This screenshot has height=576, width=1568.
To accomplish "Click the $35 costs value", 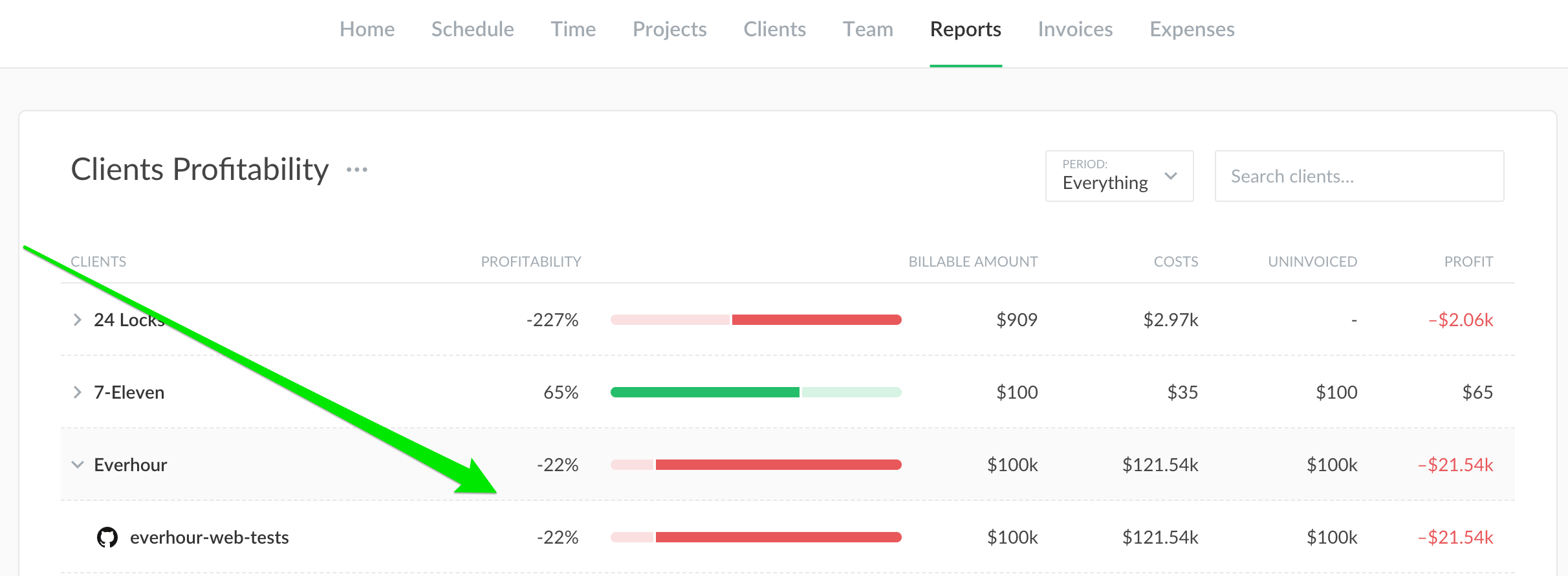I will (x=1182, y=392).
